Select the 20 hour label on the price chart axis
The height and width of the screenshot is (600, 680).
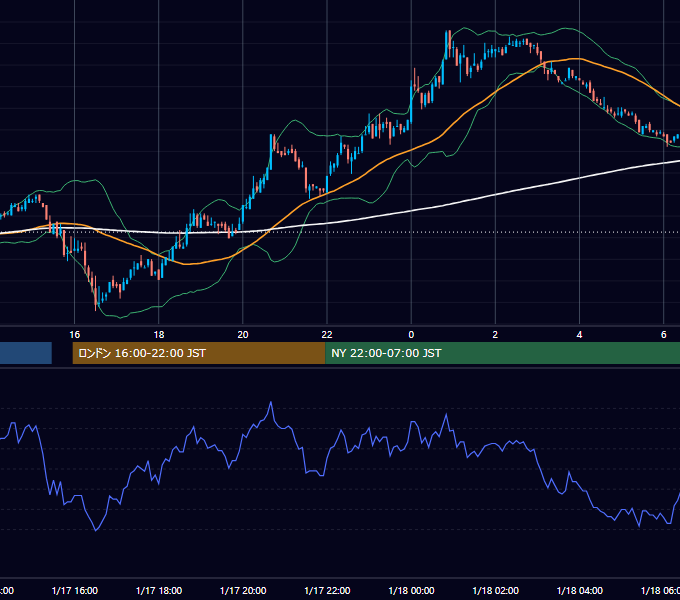[243, 334]
